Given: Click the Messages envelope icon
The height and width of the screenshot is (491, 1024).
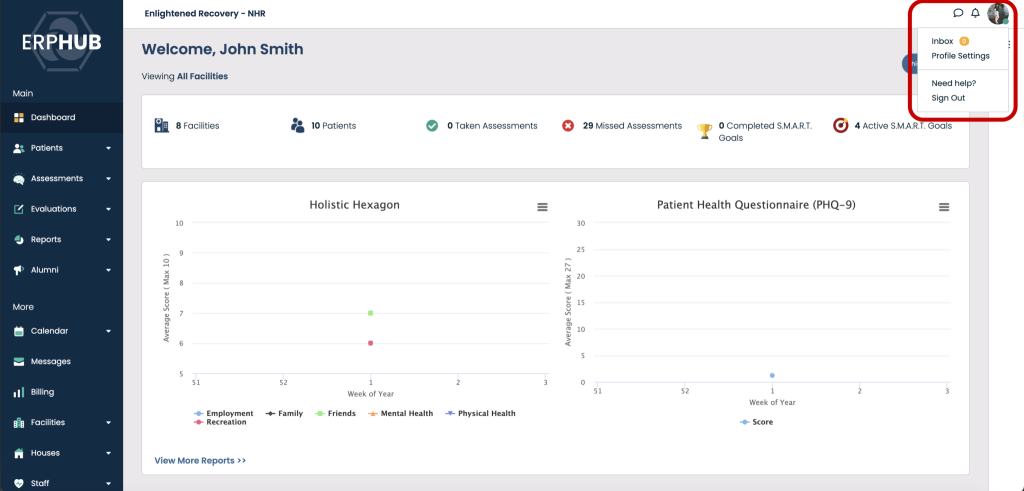Looking at the screenshot, I should click(x=19, y=362).
